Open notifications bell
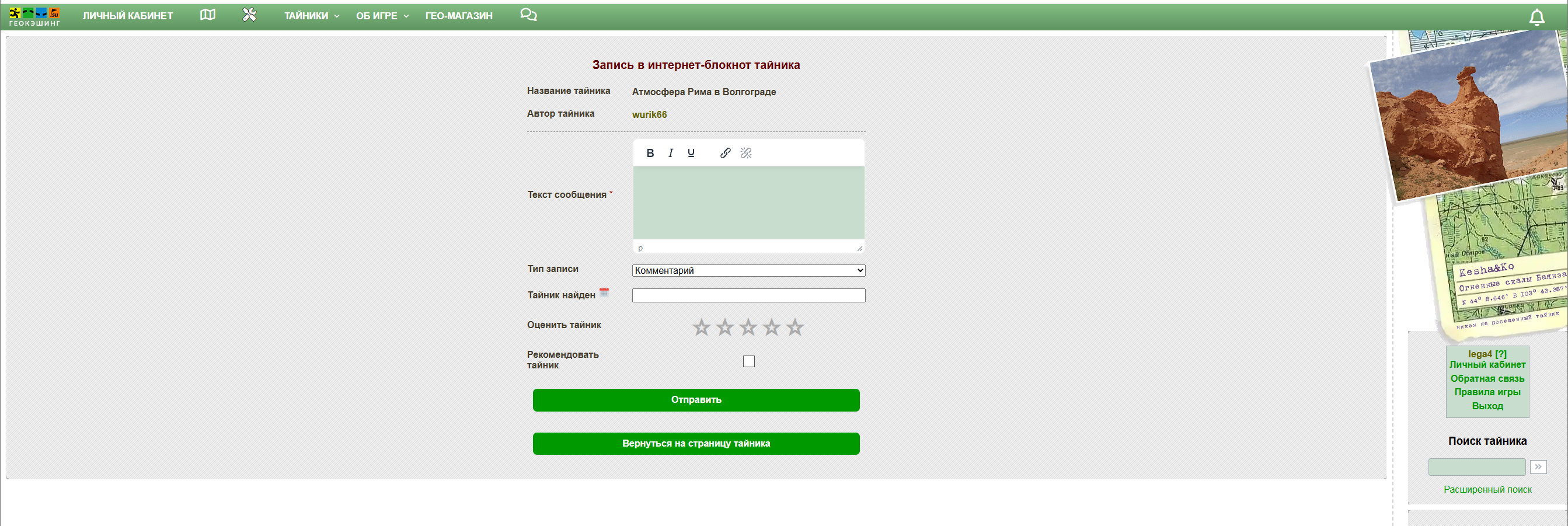1568x526 pixels. click(1536, 18)
